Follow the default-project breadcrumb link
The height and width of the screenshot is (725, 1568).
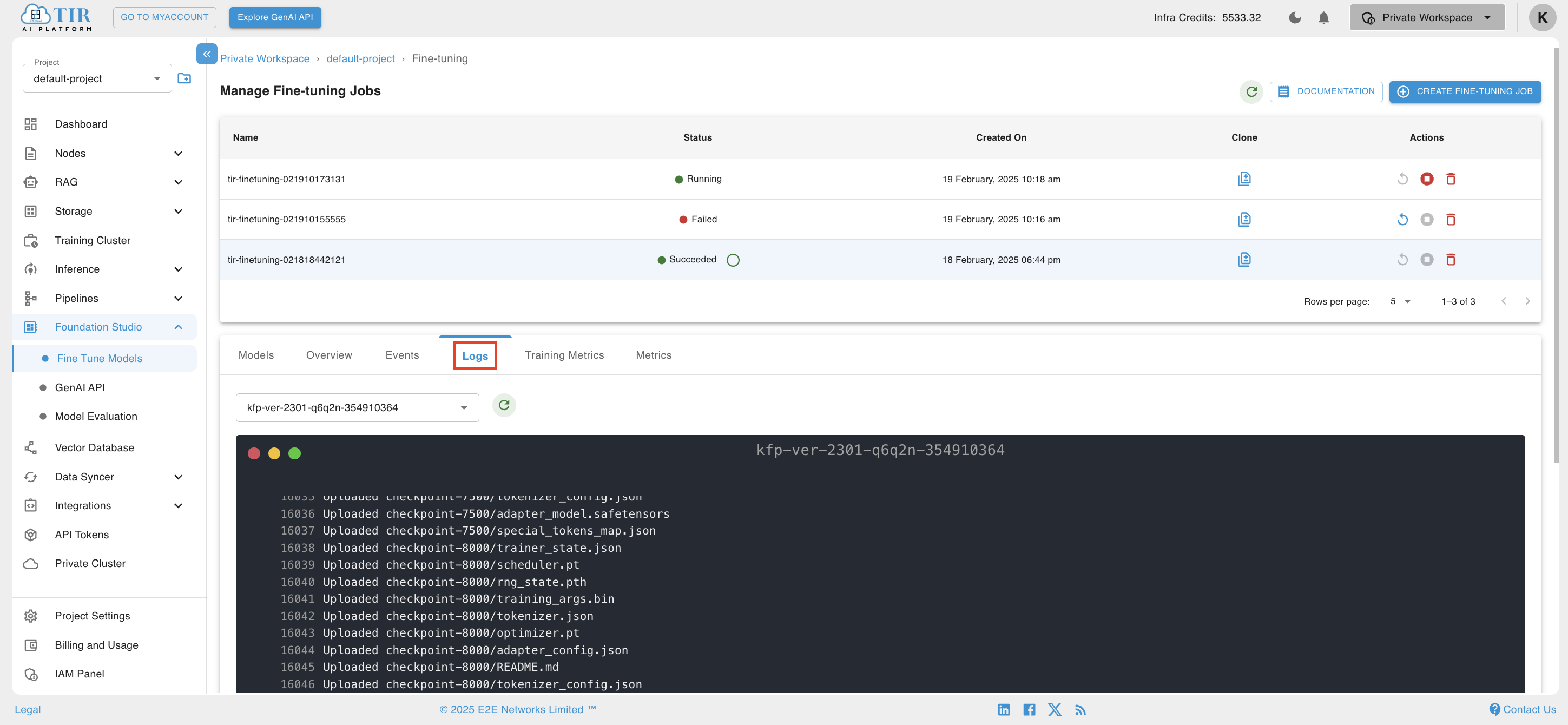[x=360, y=58]
